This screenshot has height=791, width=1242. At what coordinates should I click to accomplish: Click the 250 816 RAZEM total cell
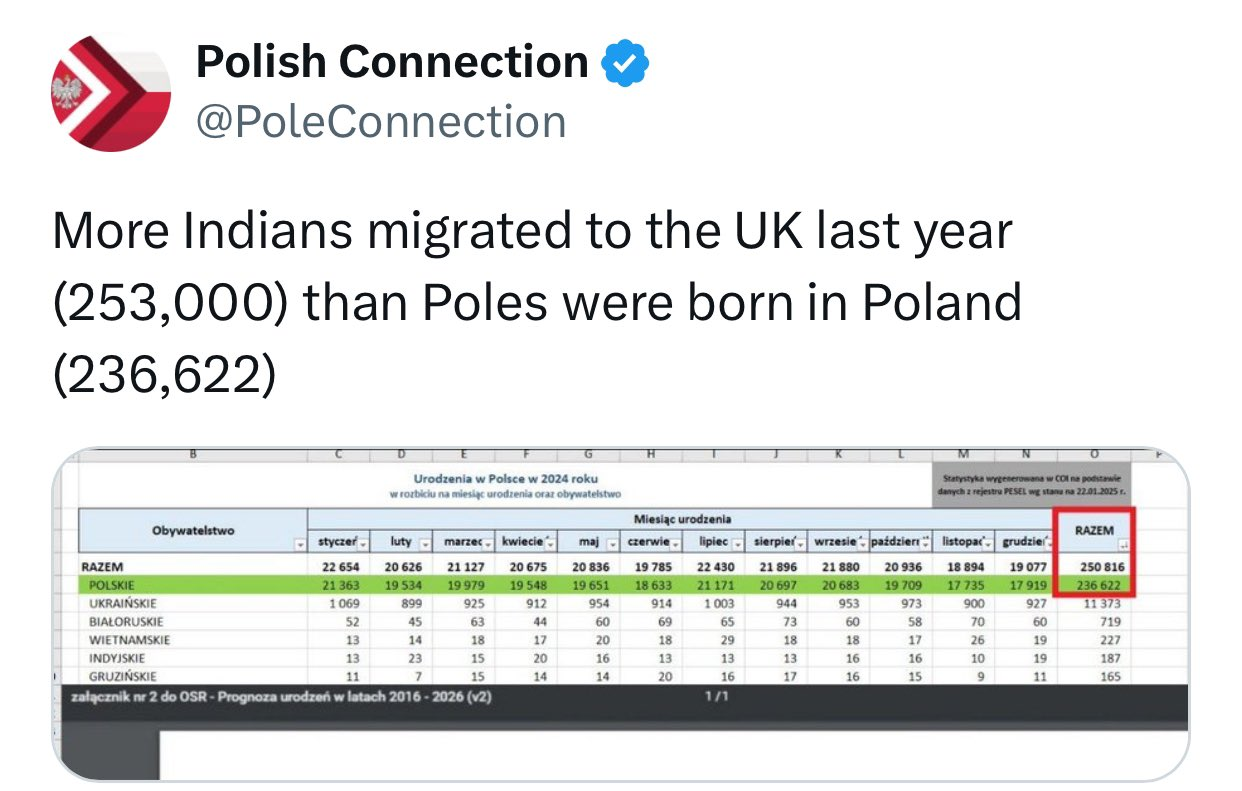point(1095,567)
